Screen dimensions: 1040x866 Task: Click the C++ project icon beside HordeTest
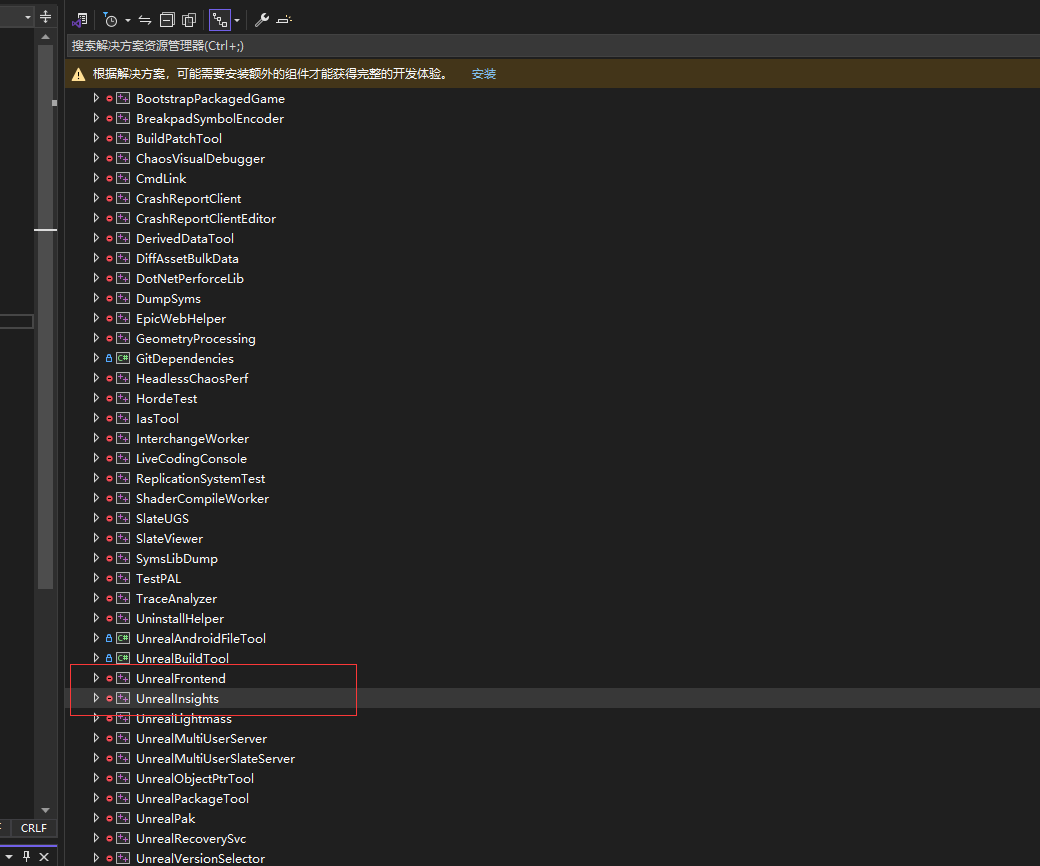pyautogui.click(x=123, y=399)
